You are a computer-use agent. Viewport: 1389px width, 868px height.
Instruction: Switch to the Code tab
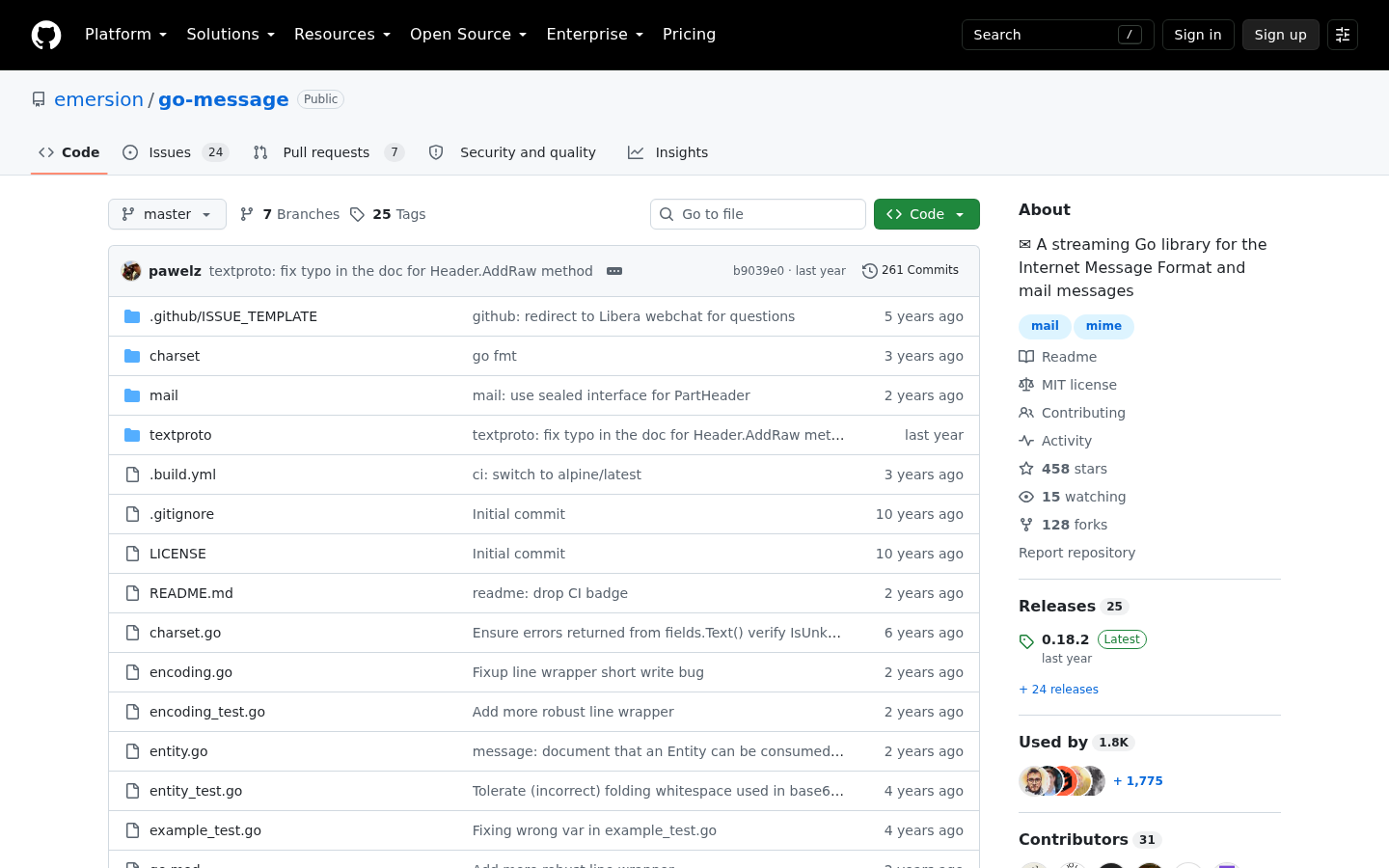pos(68,152)
